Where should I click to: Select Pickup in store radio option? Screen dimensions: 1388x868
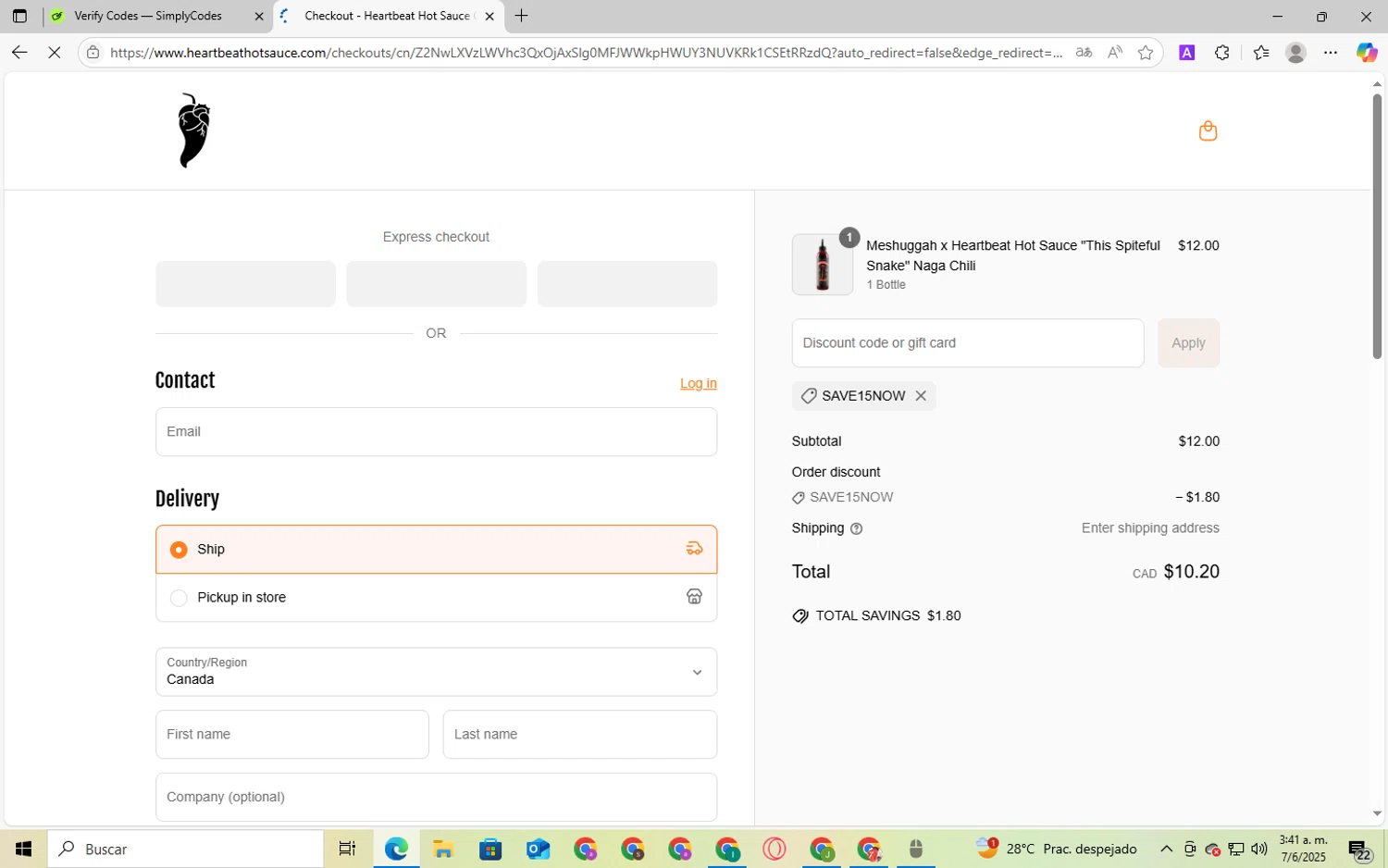point(179,598)
